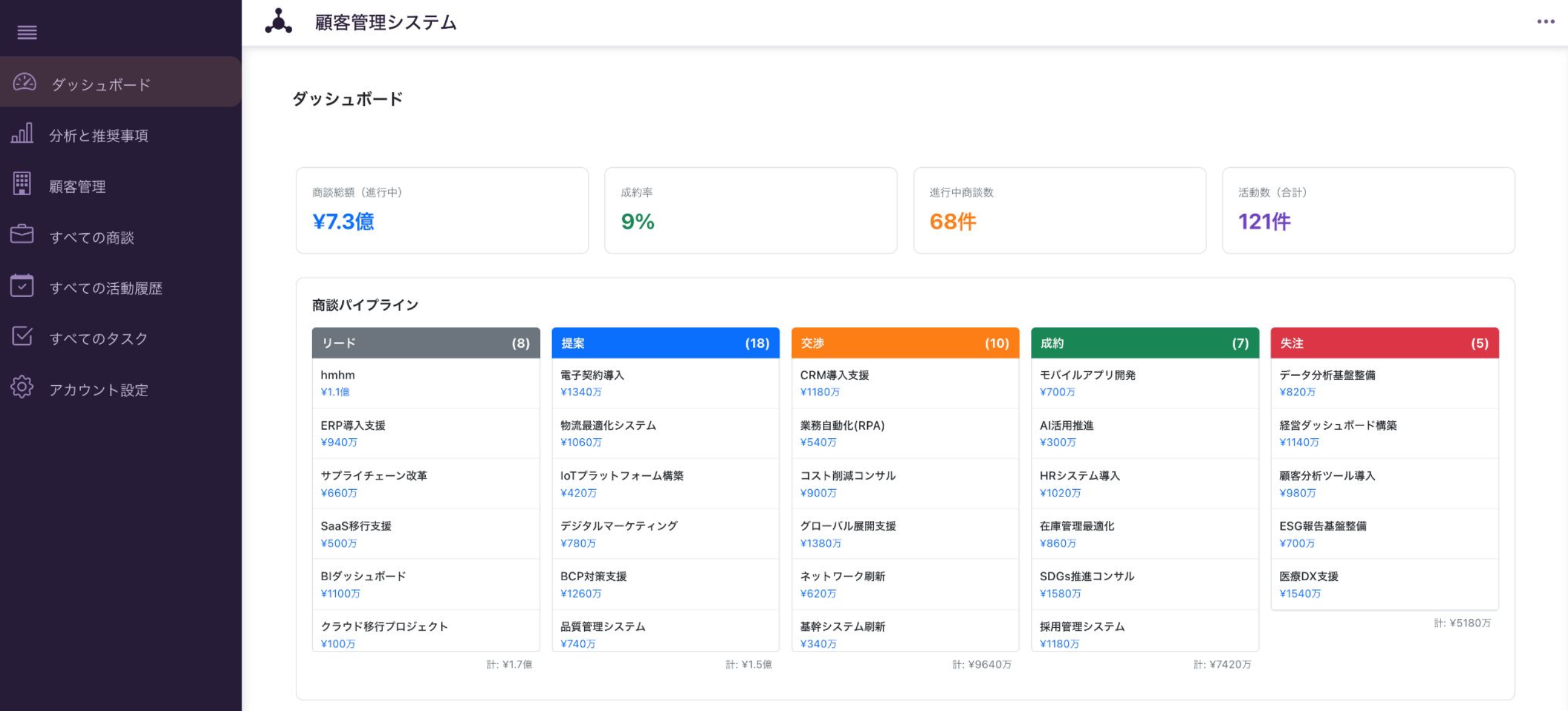Open the SaaS移行支援 deal

pyautogui.click(x=426, y=534)
